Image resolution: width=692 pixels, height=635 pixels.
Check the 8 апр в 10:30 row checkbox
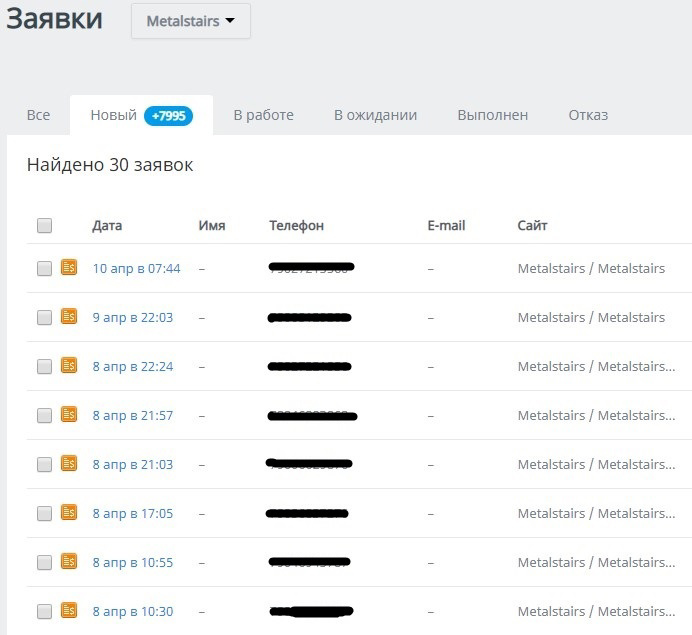(45, 611)
